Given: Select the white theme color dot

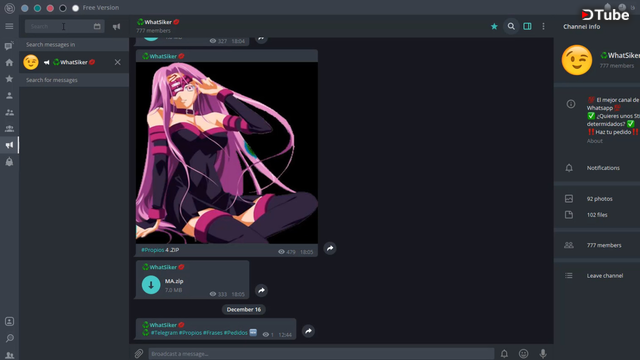Looking at the screenshot, I should click(x=76, y=8).
